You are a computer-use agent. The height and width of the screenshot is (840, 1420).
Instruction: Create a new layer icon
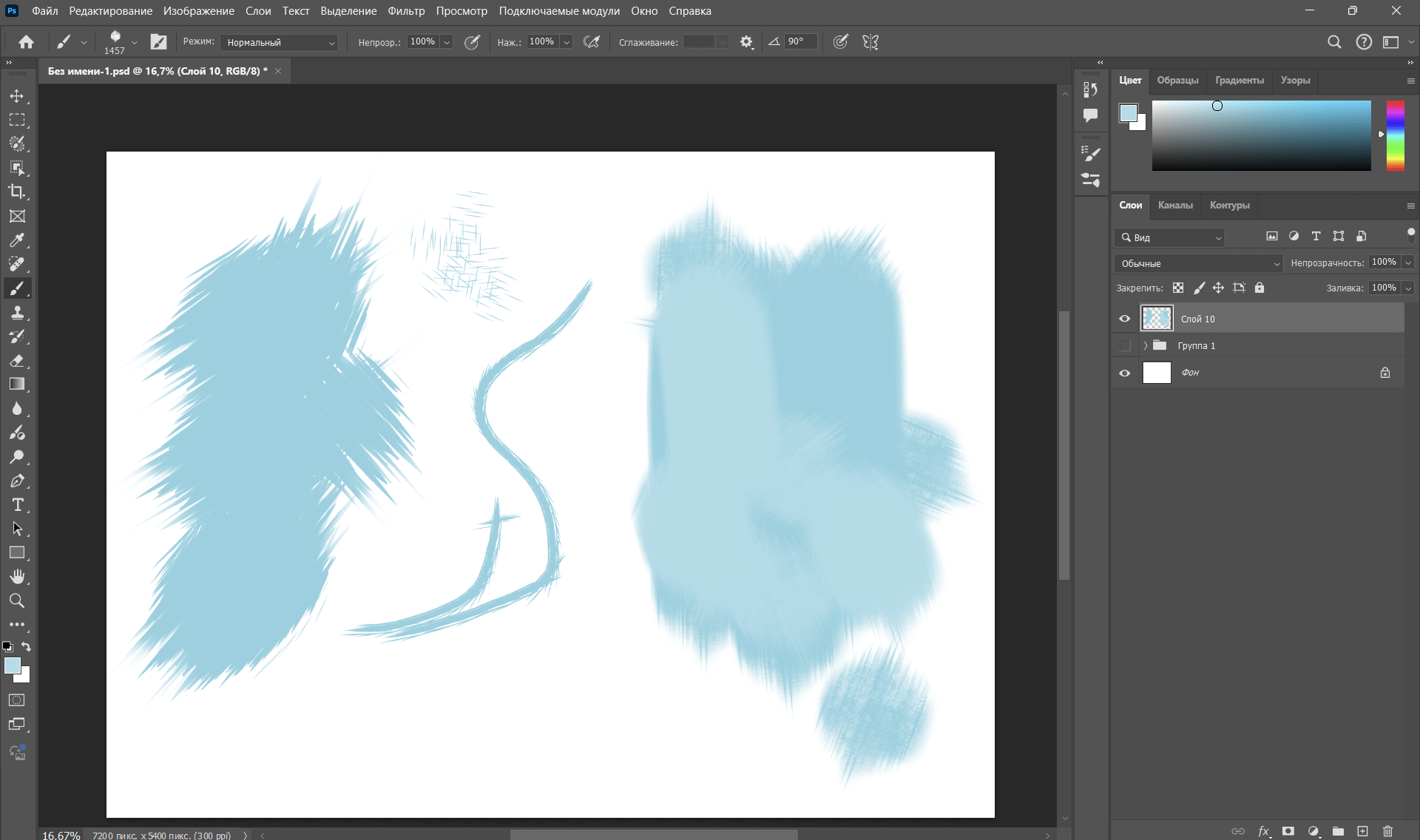(x=1362, y=831)
